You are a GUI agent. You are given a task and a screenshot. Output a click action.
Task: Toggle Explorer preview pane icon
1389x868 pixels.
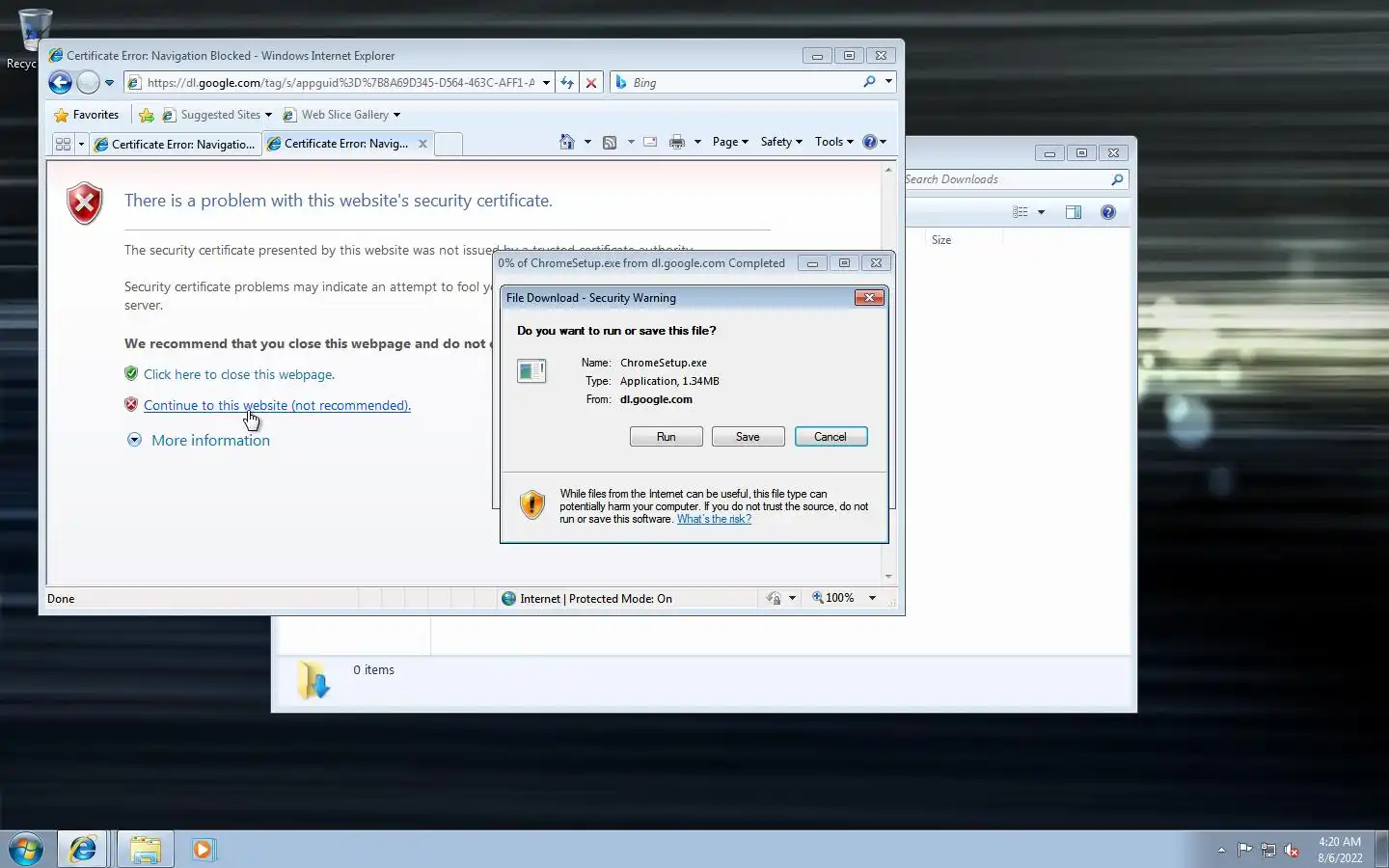point(1074,212)
